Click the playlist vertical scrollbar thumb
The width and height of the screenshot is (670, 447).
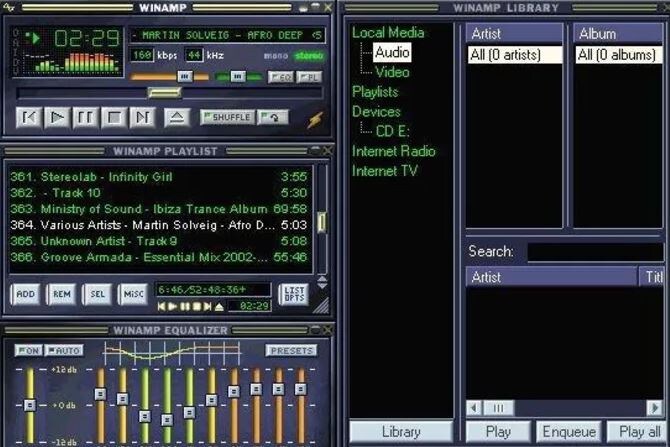(x=321, y=222)
